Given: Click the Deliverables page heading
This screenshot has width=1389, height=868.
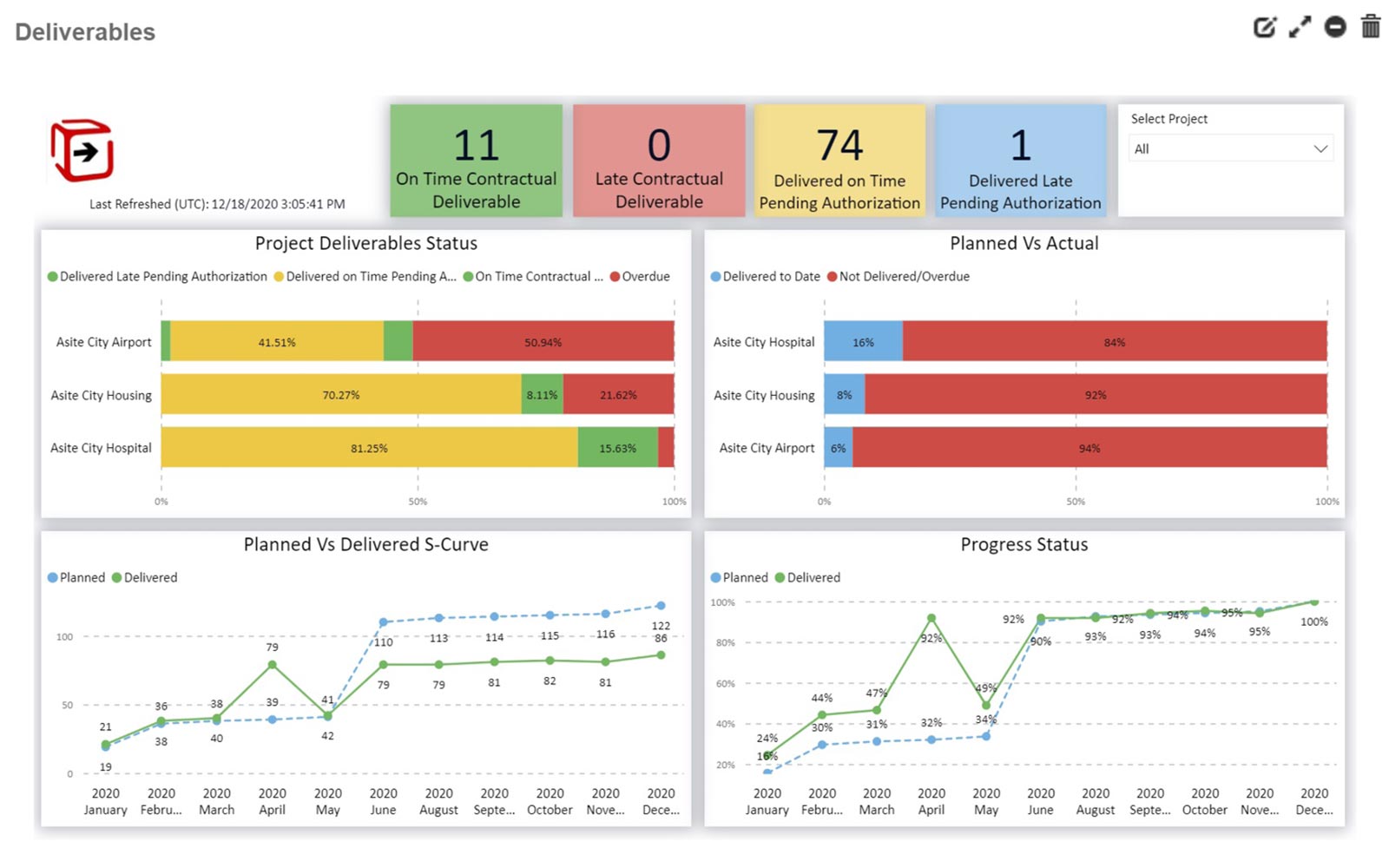Looking at the screenshot, I should coord(85,32).
